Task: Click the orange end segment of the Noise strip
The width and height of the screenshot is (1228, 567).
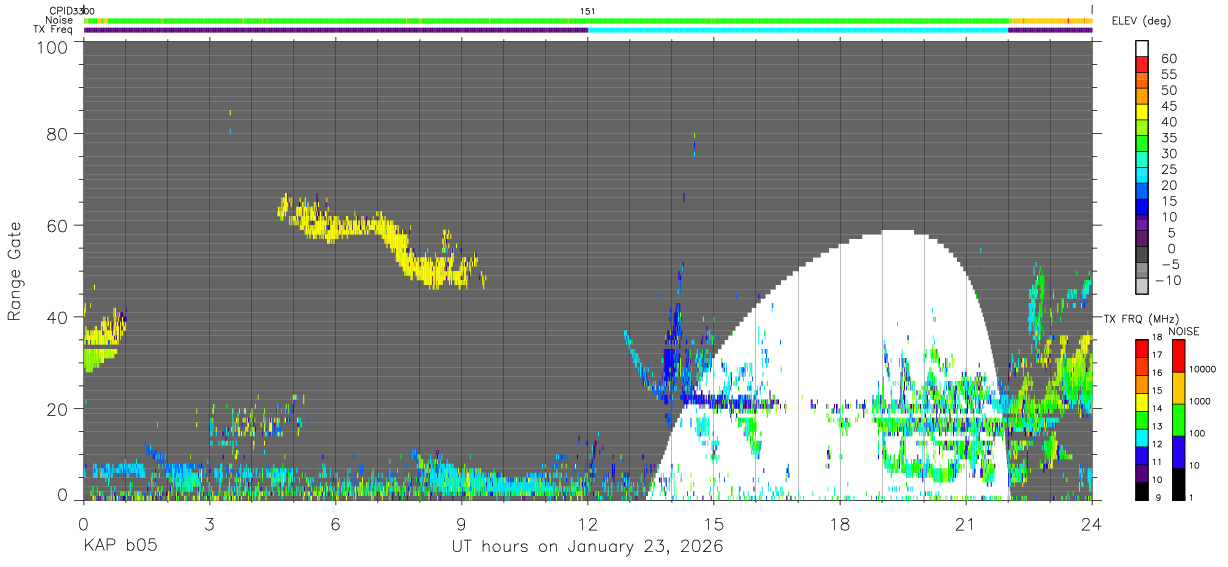Action: point(1050,20)
